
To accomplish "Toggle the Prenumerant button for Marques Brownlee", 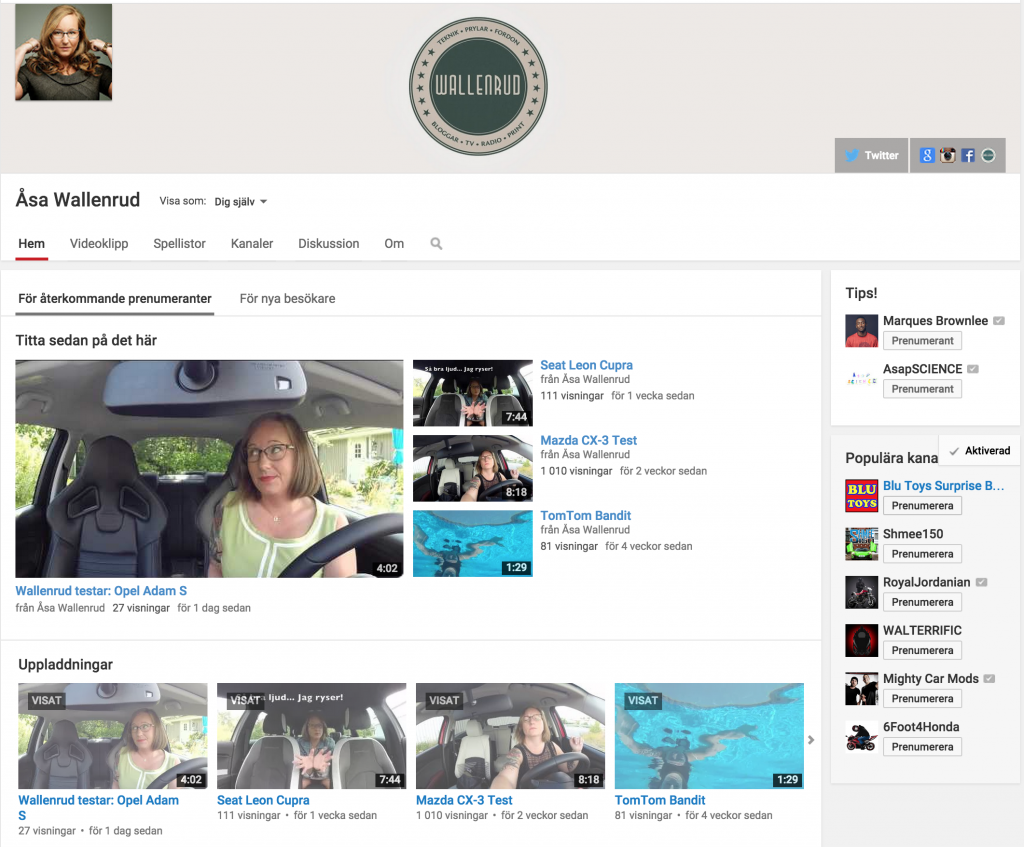I will point(922,341).
